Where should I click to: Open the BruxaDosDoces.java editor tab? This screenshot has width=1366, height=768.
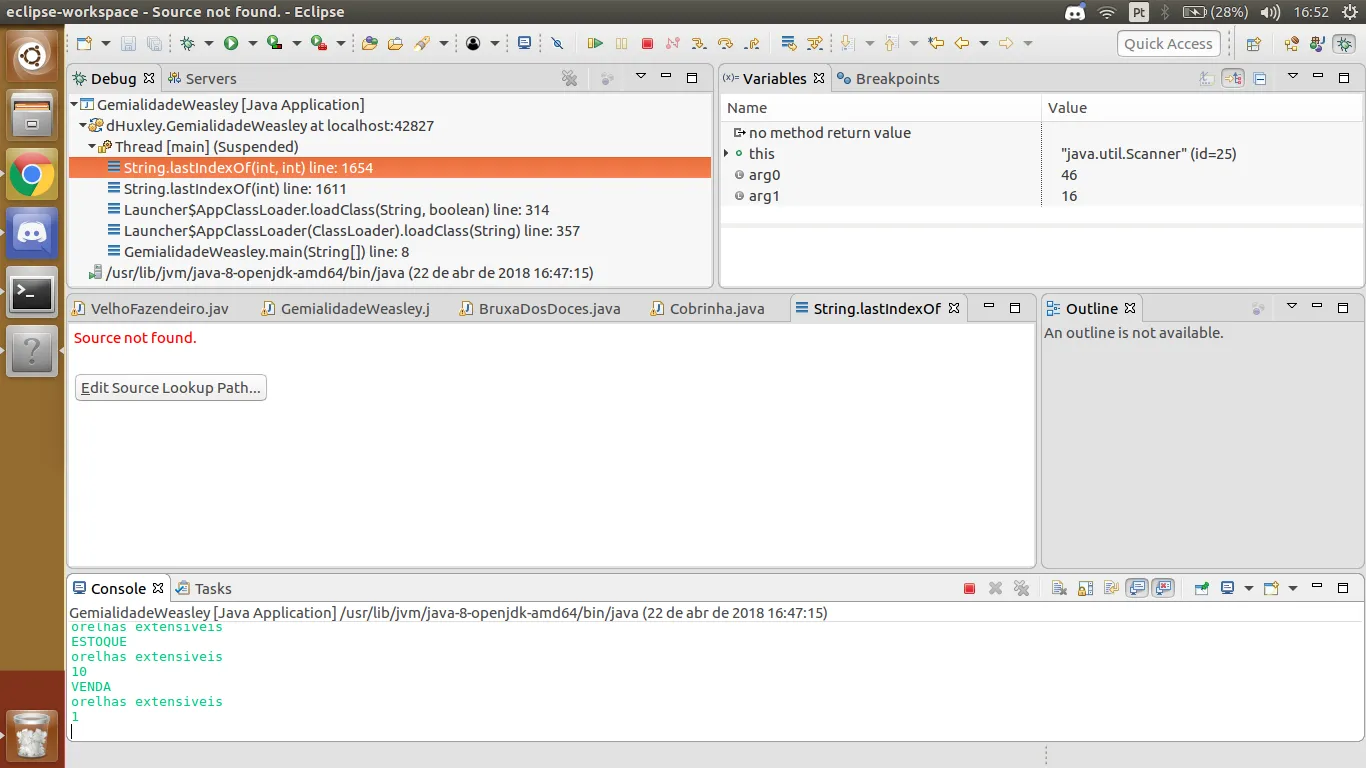click(x=540, y=308)
